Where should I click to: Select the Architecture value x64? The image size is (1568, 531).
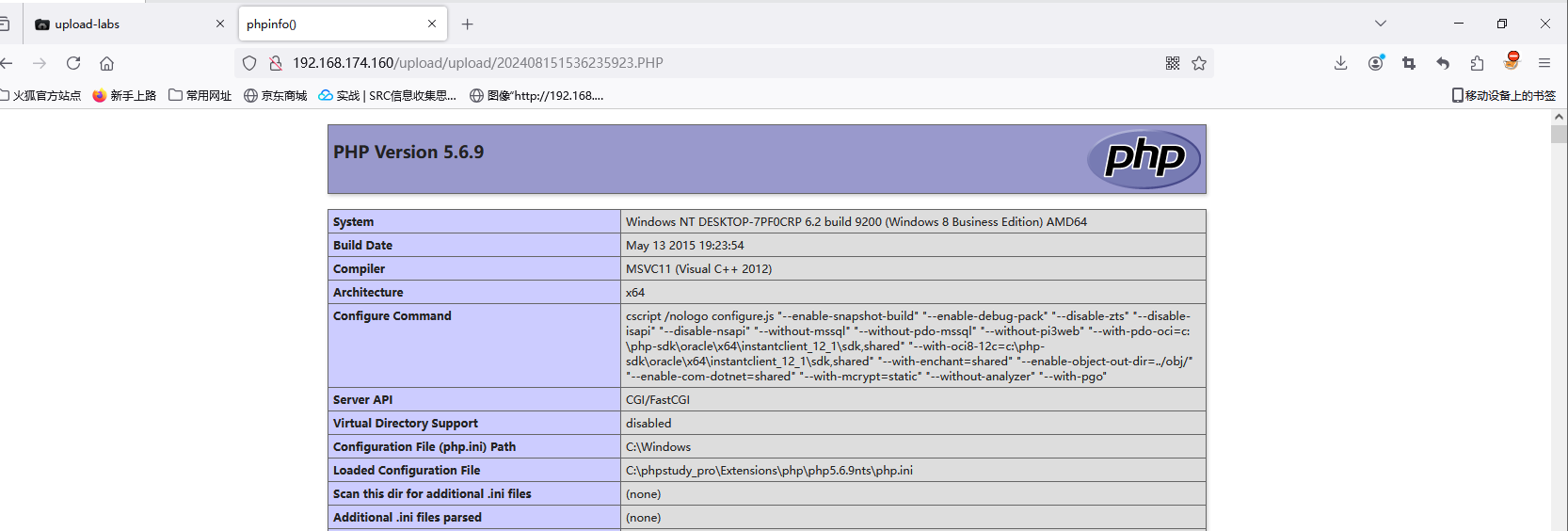tap(635, 293)
